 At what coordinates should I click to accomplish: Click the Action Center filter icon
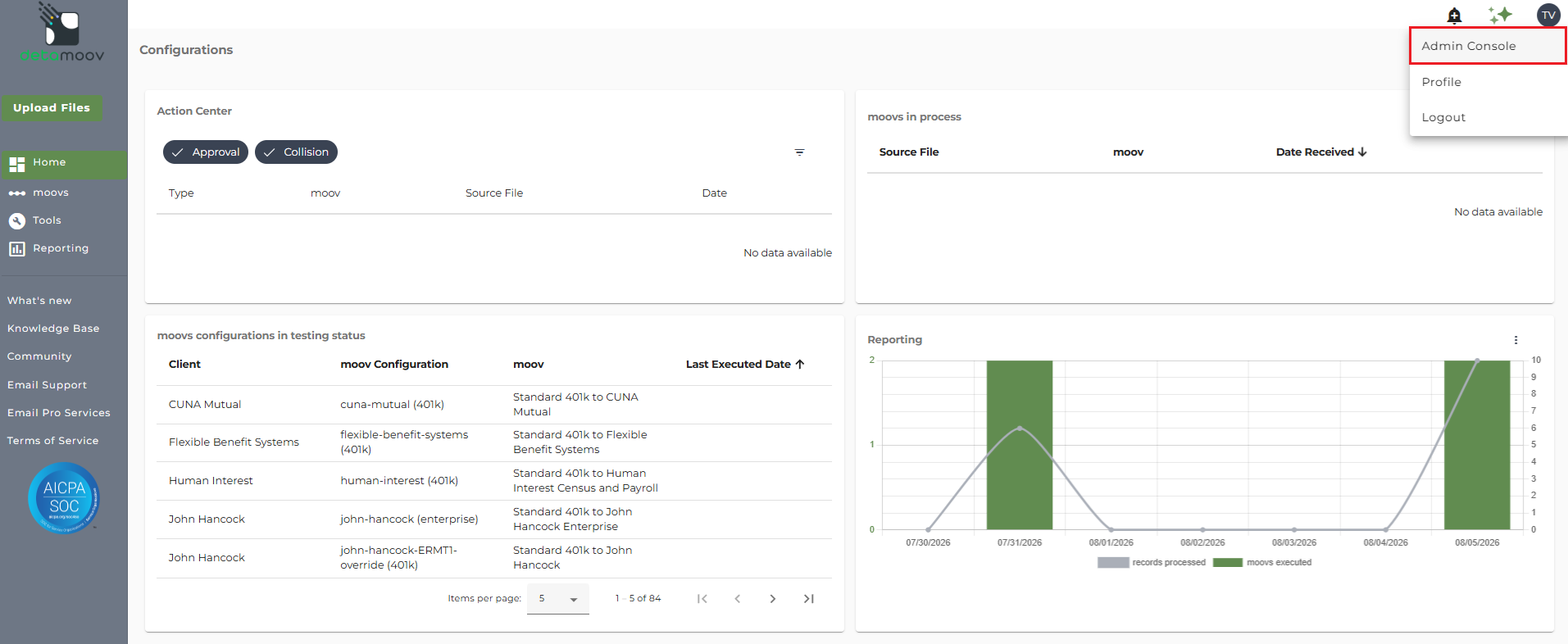(x=799, y=152)
